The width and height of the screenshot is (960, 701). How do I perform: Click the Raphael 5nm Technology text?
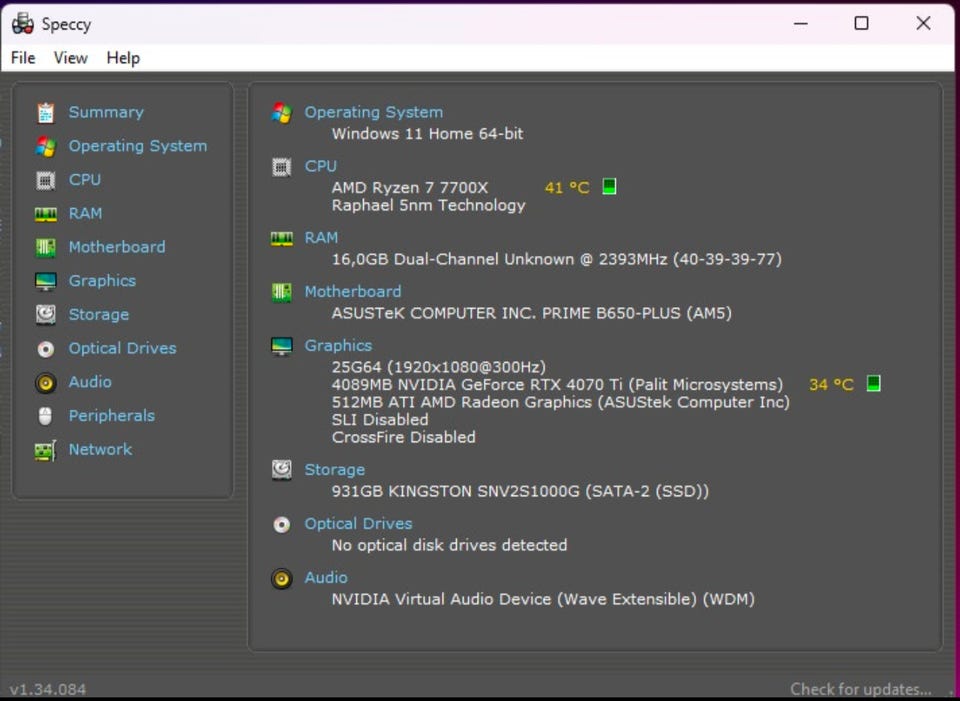click(x=429, y=206)
